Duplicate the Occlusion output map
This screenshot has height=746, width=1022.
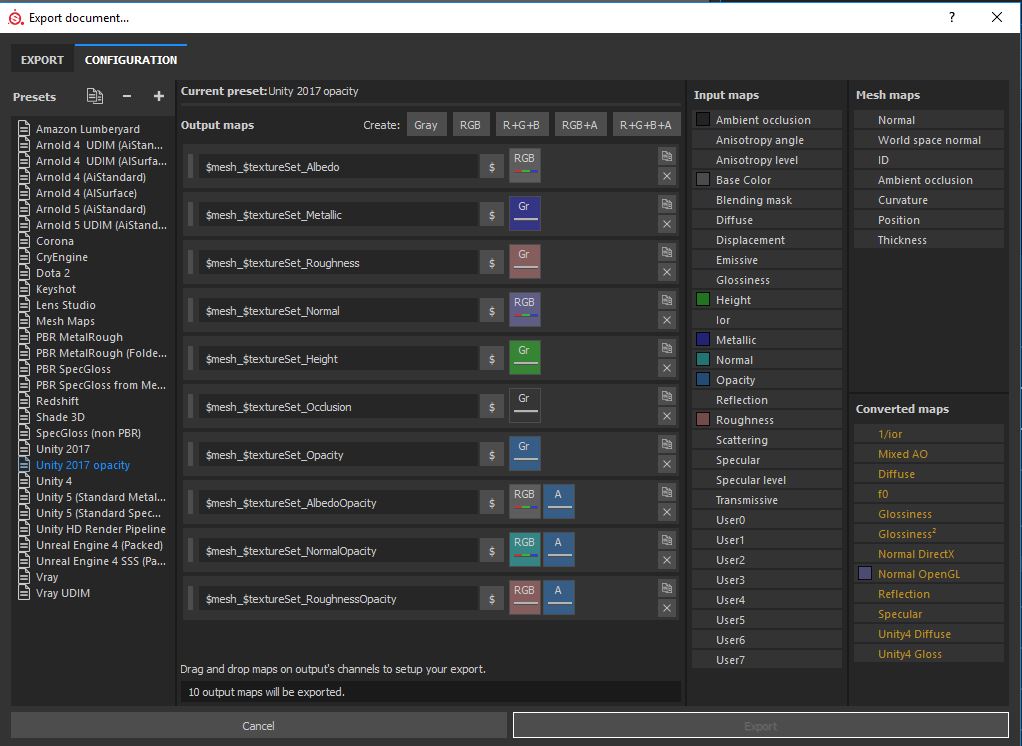coord(667,396)
